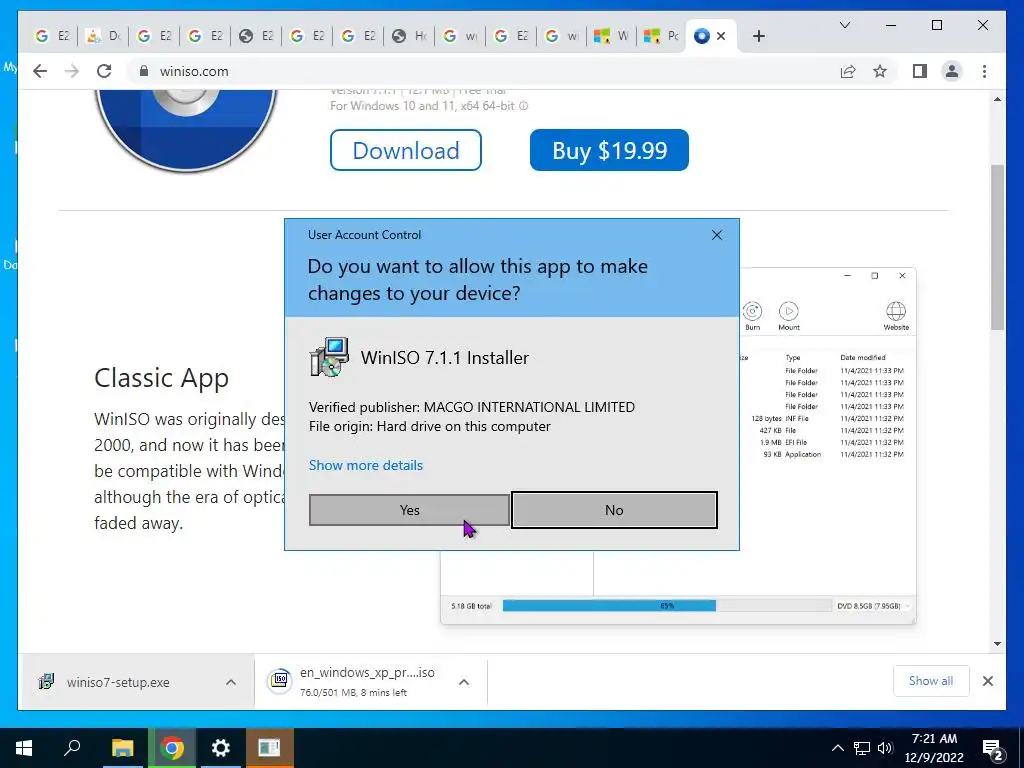Click No in the User Account Control dialog
Screen dimensions: 1024x768
point(614,510)
